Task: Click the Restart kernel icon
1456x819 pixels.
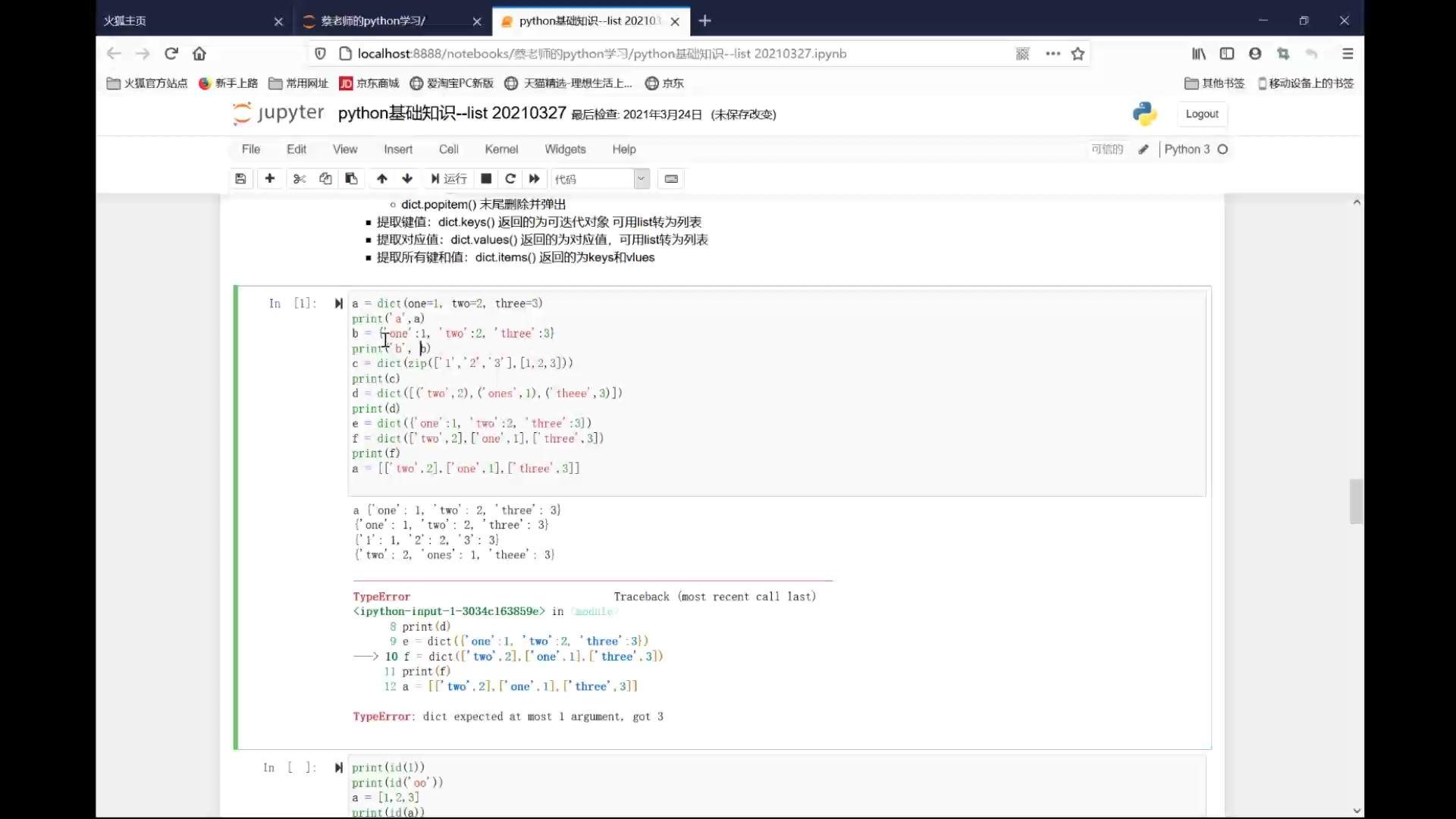Action: click(510, 178)
